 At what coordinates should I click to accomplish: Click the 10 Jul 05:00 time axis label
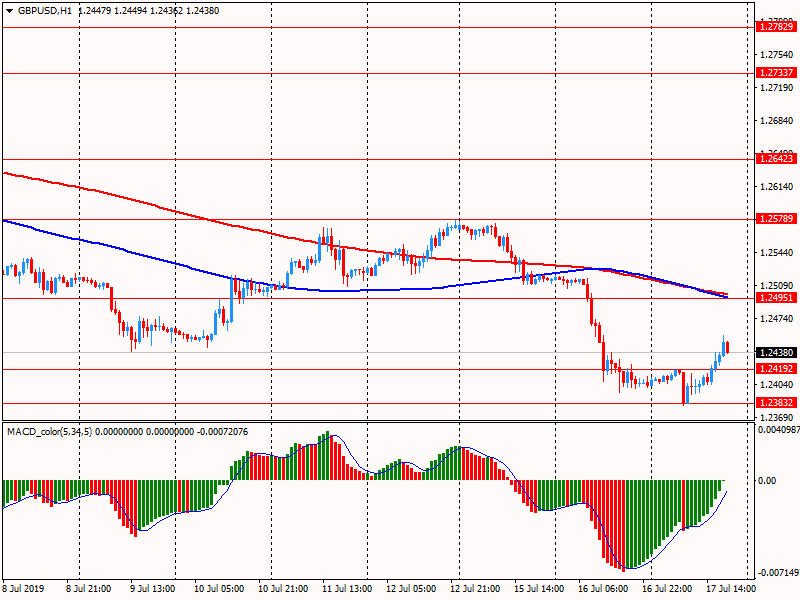[219, 589]
